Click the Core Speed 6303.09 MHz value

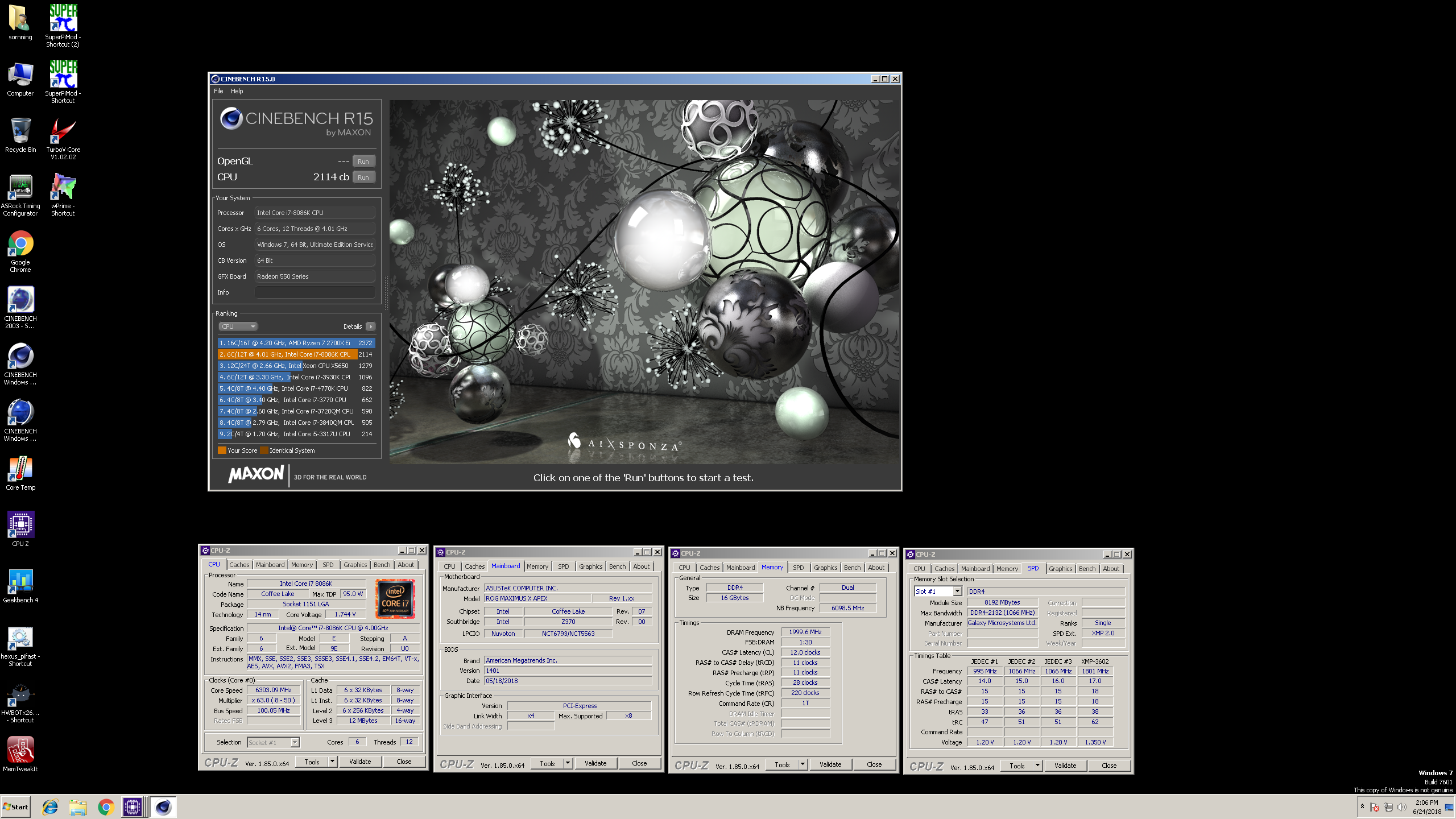pos(274,690)
